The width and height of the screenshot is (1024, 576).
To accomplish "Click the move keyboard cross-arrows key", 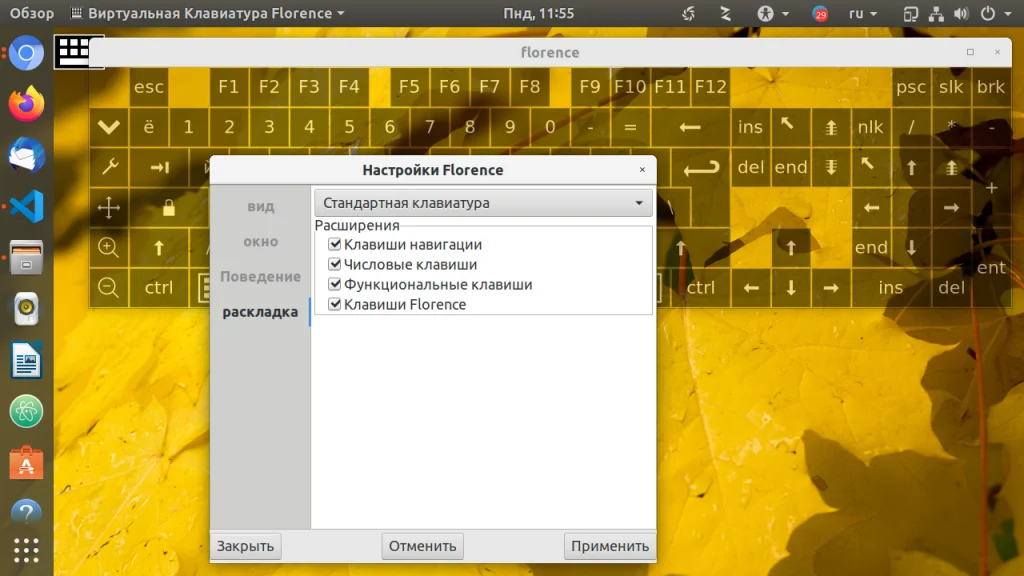I will (x=109, y=208).
